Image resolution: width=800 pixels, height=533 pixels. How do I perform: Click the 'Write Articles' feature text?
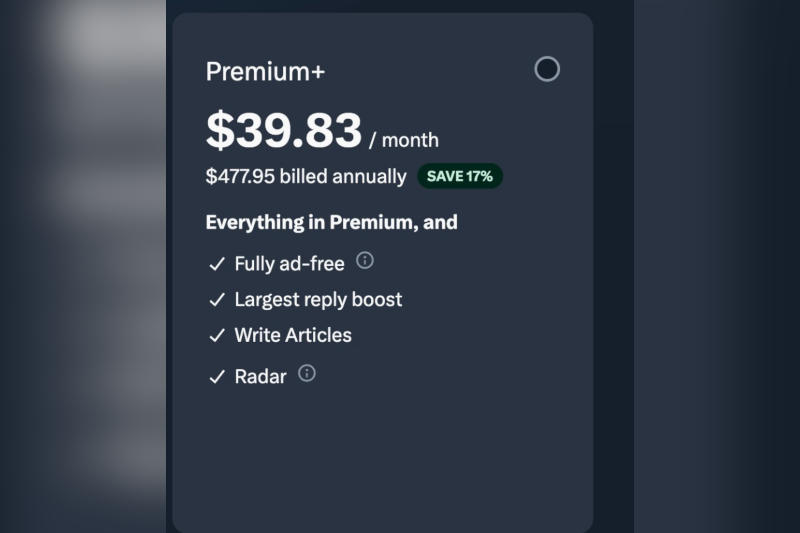pyautogui.click(x=293, y=335)
